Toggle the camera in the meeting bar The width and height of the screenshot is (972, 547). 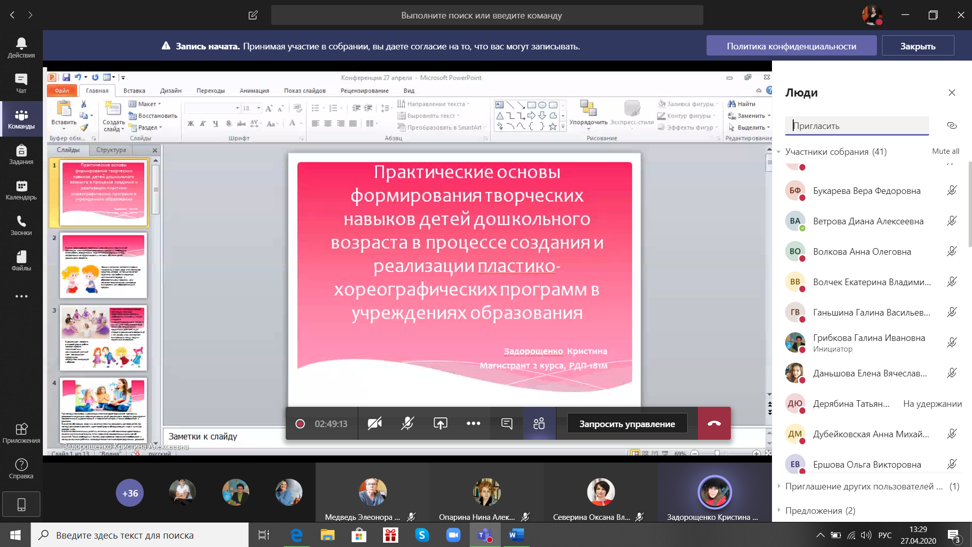(x=375, y=424)
